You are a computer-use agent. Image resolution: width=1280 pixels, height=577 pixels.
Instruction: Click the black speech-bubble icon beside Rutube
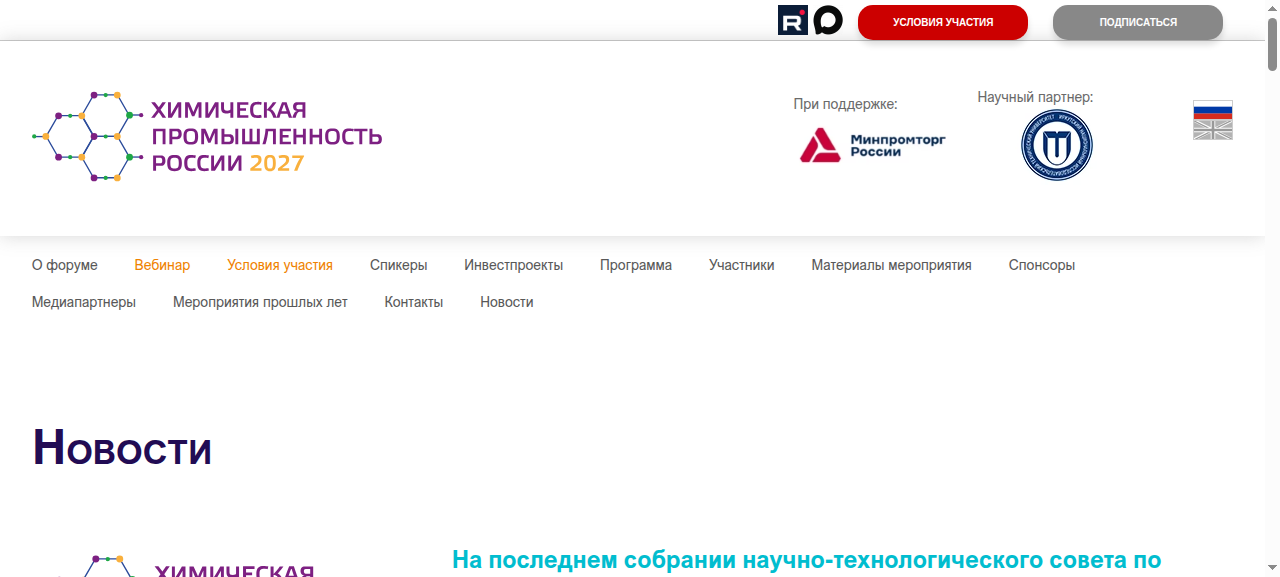[828, 20]
